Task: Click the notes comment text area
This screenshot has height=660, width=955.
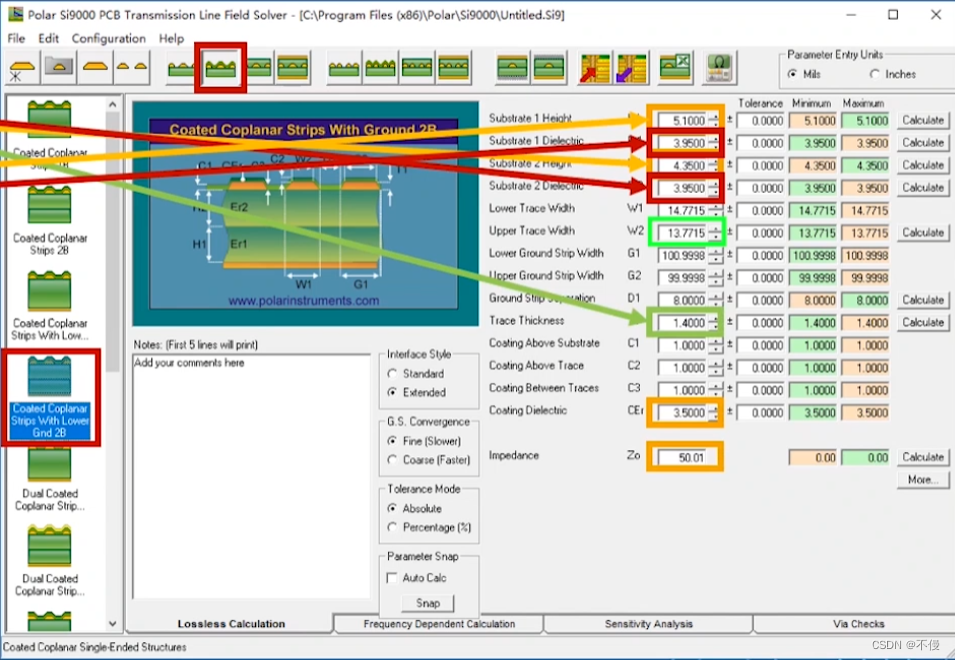Action: point(252,476)
